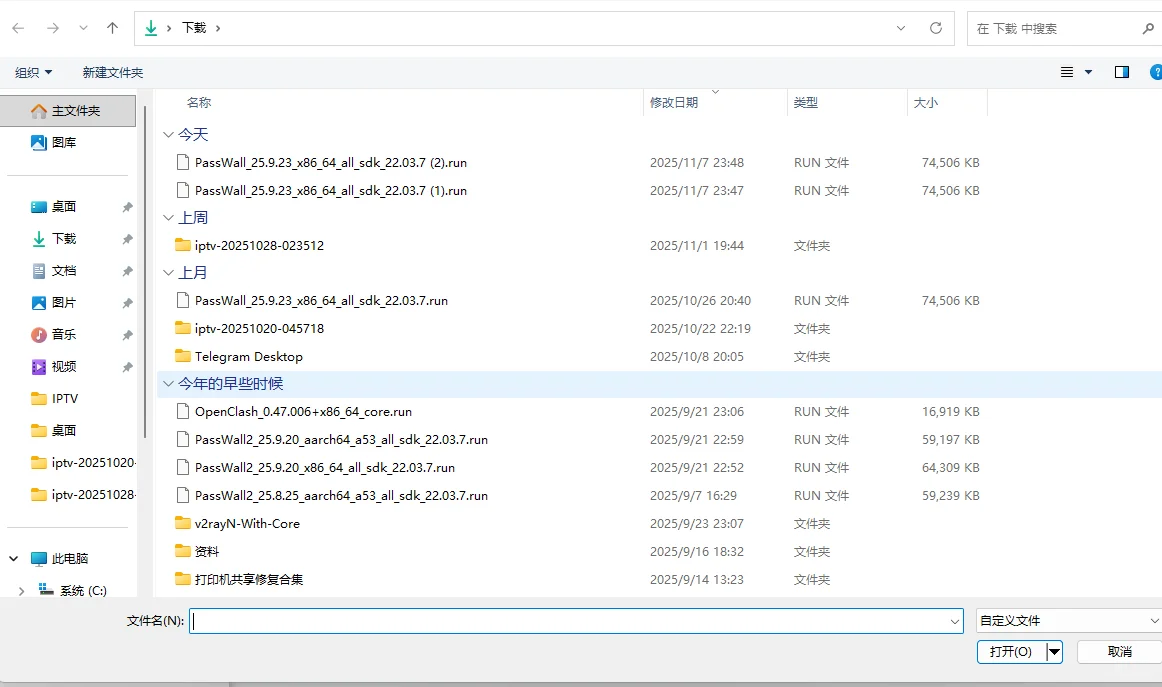Select the Telegram Desktop folder
The height and width of the screenshot is (687, 1162).
[x=248, y=356]
